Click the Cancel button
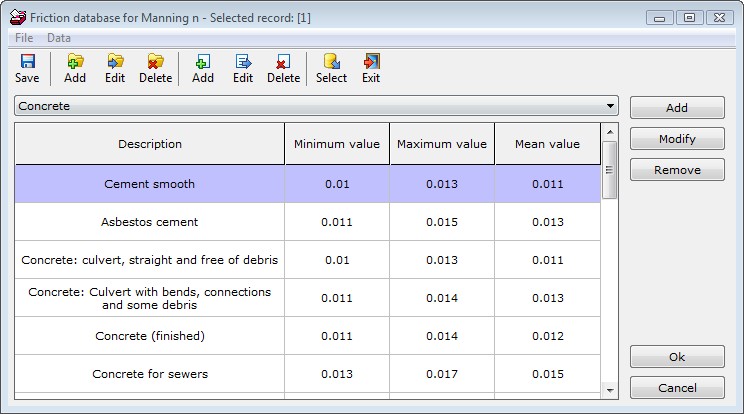 [677, 387]
